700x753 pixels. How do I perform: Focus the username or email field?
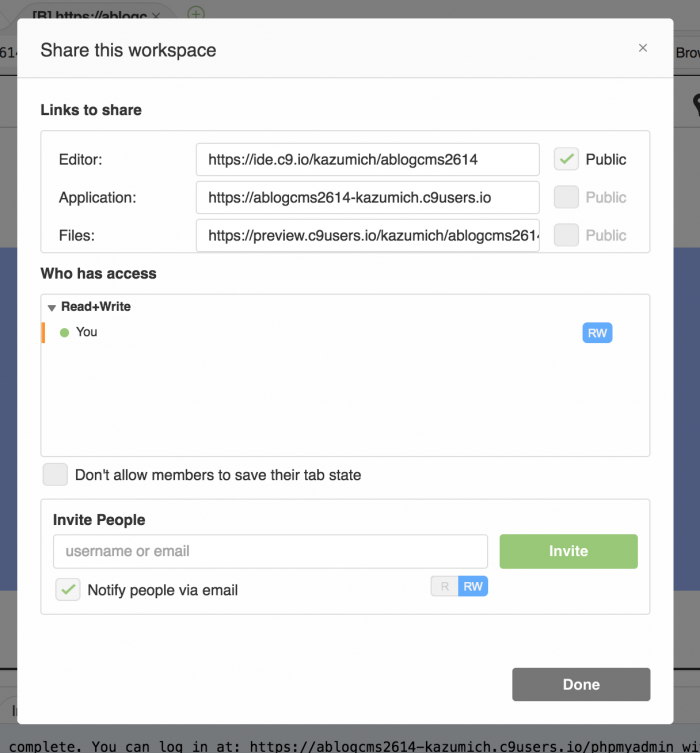coord(270,551)
